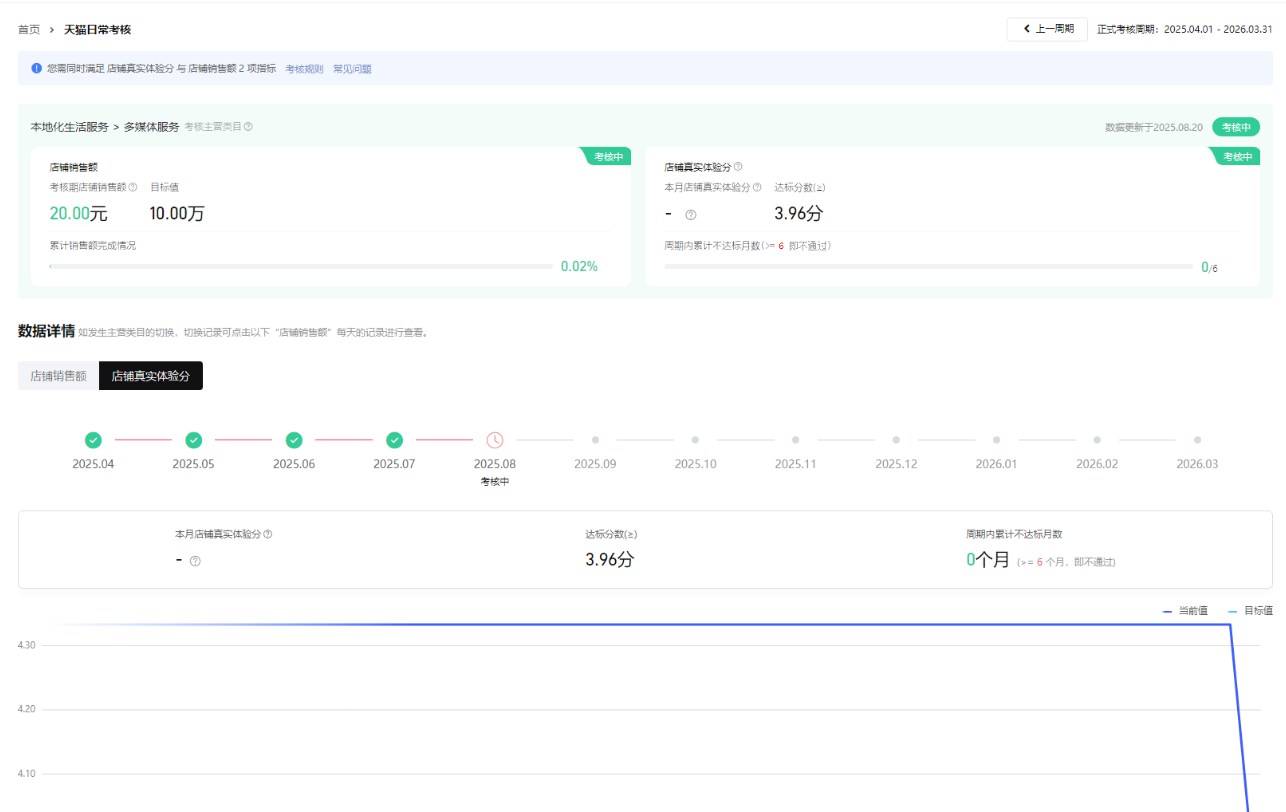Screen dimensions: 1286x812
Task: Open the 考核规则 link
Action: click(x=304, y=69)
